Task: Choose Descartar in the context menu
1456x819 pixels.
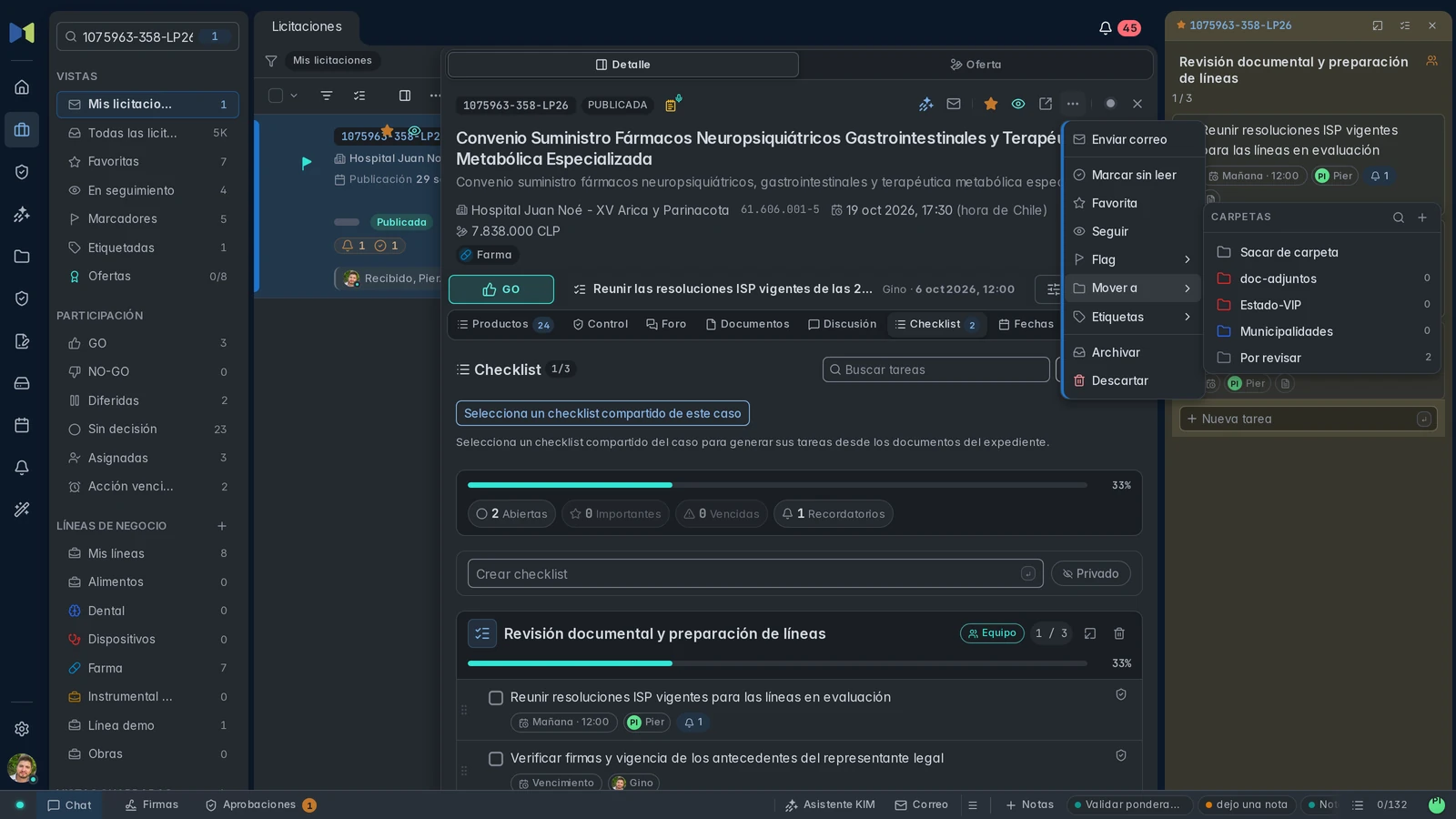Action: pos(1133,381)
